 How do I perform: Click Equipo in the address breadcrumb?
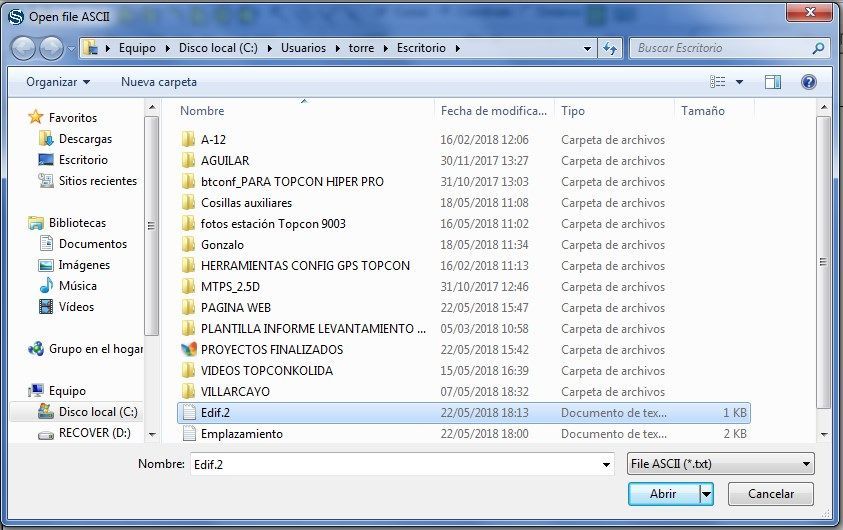(x=137, y=48)
